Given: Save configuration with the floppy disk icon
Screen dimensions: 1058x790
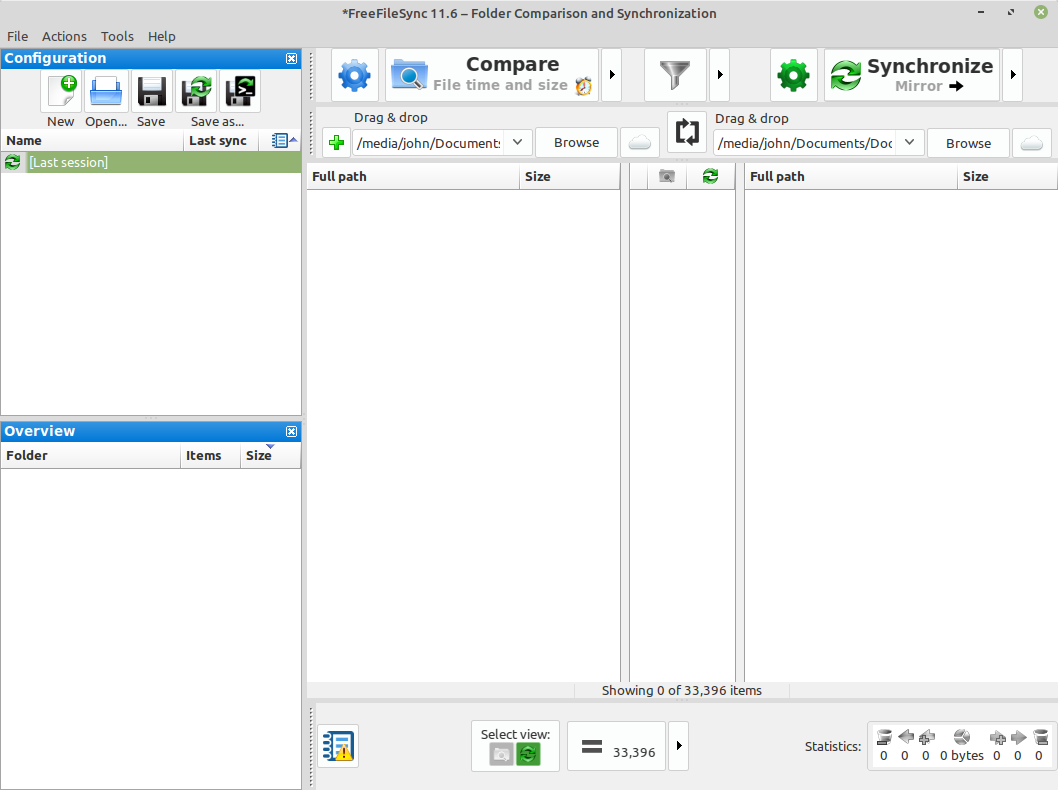Looking at the screenshot, I should (x=151, y=91).
